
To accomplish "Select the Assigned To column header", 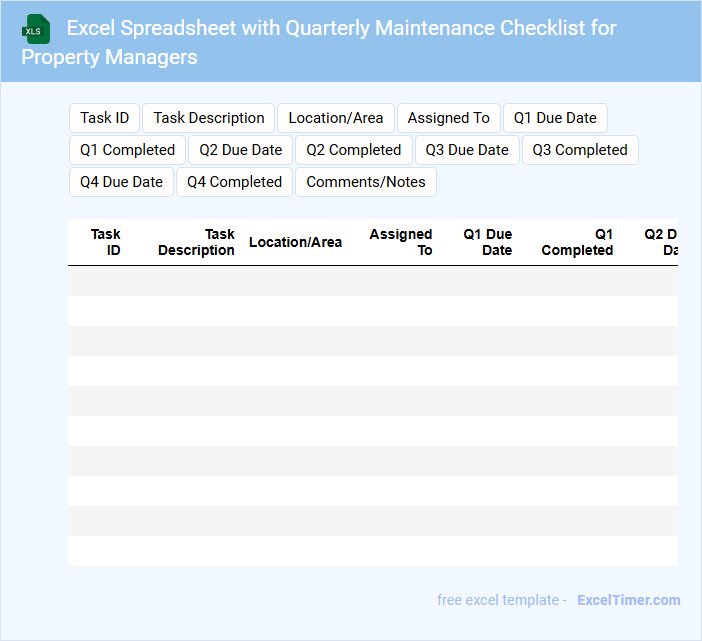I will tap(401, 242).
